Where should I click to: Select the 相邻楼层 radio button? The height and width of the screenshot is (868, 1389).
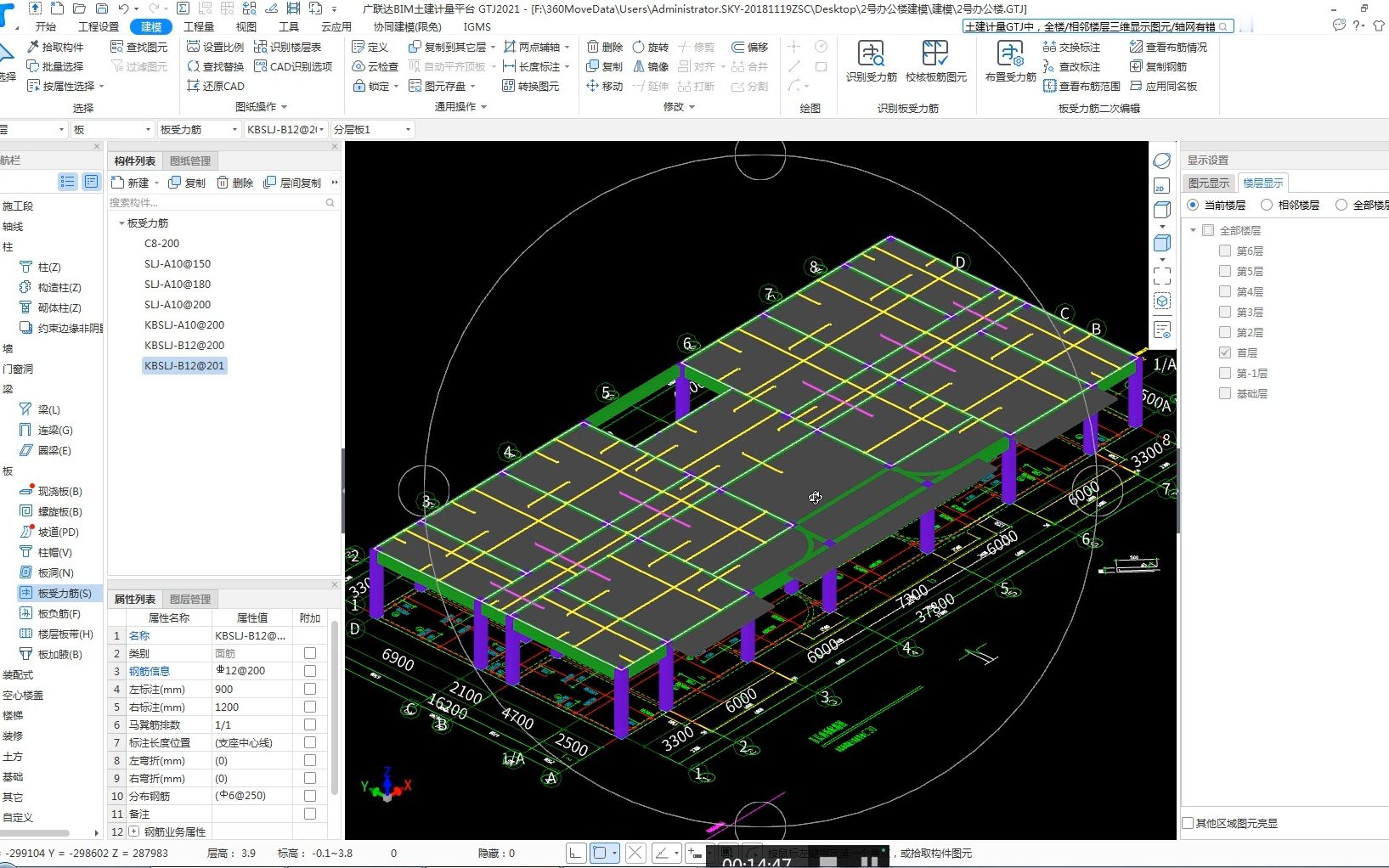1267,205
